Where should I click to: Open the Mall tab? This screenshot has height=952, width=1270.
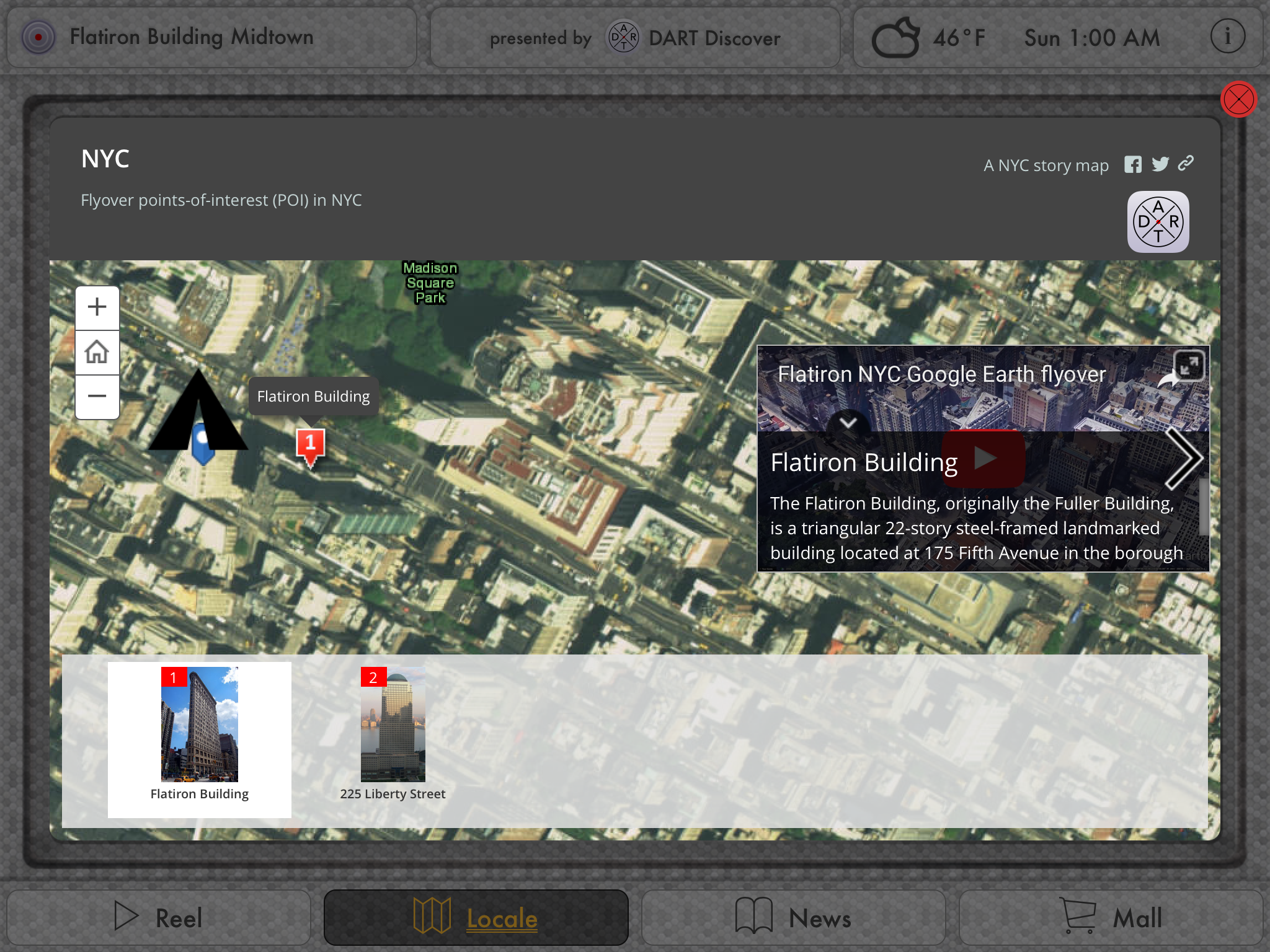(x=1111, y=917)
